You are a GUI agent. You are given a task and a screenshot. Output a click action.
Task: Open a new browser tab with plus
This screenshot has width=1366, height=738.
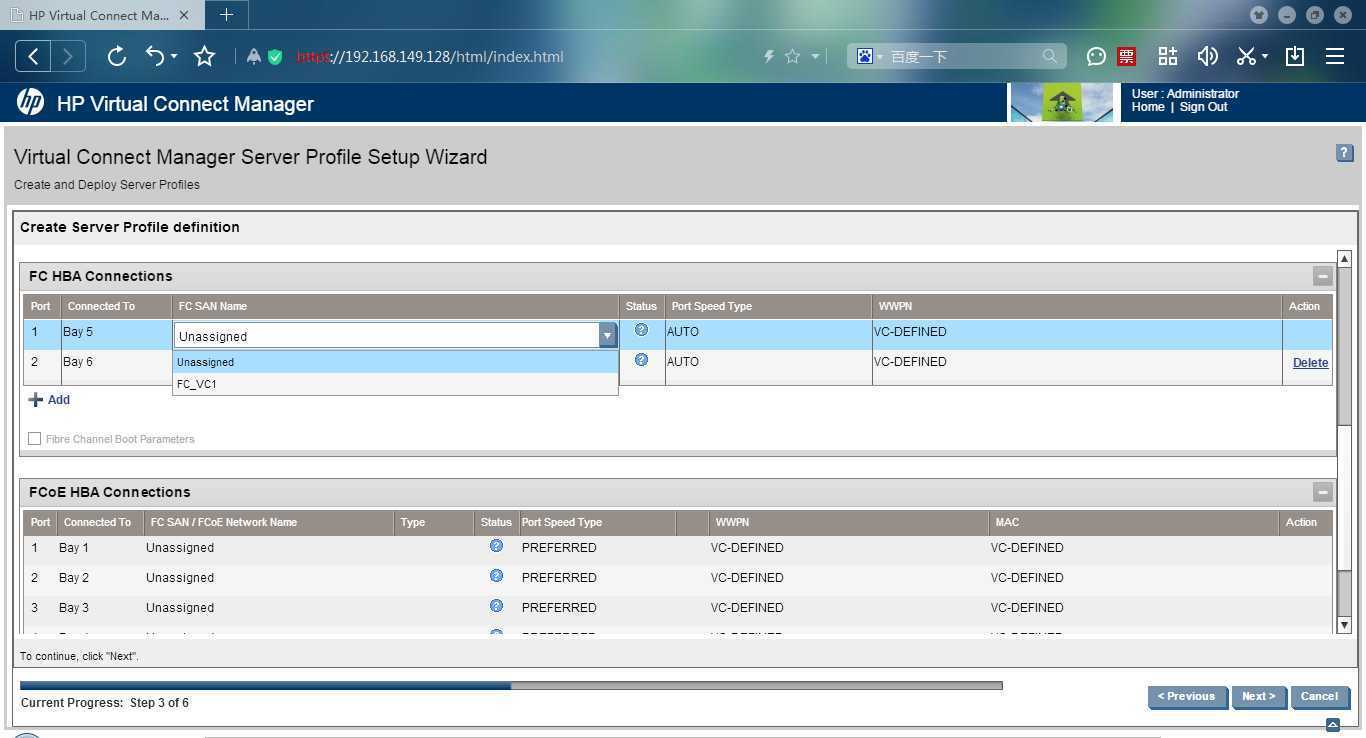point(227,14)
